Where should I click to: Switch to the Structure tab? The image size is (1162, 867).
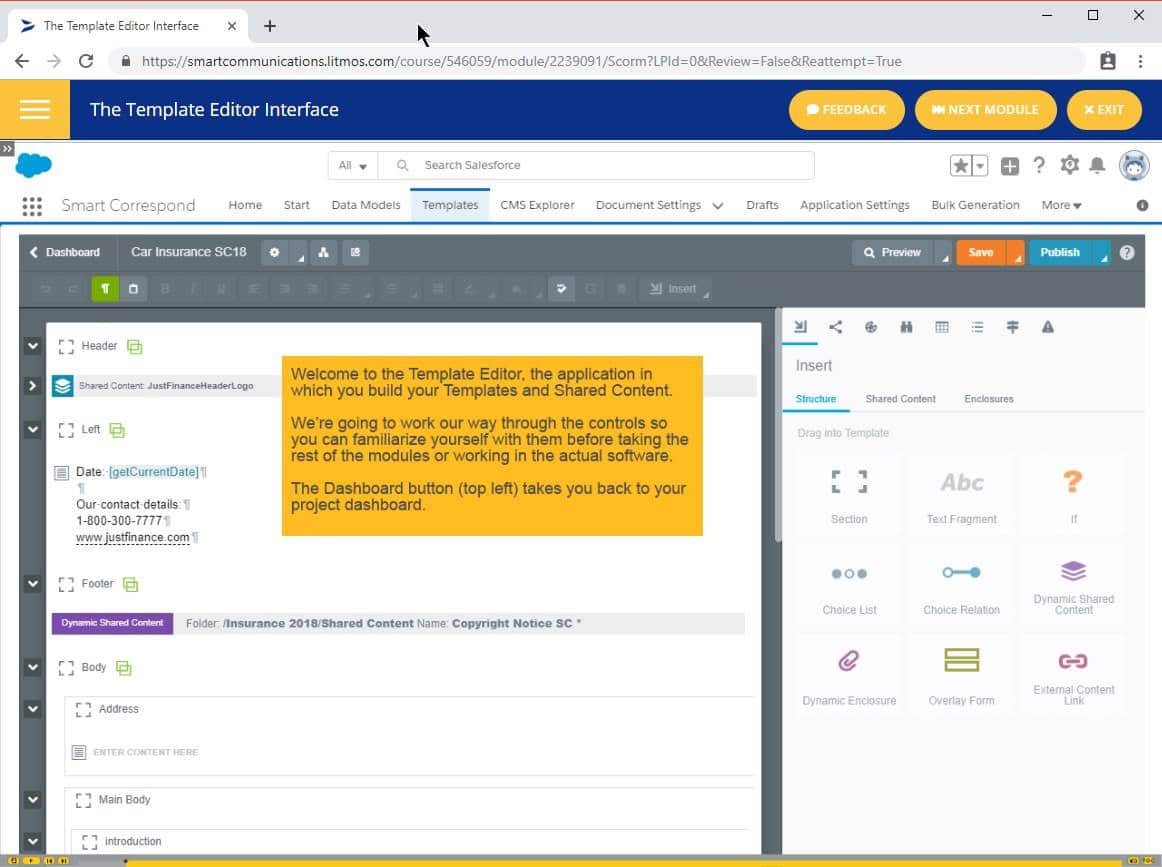(815, 399)
